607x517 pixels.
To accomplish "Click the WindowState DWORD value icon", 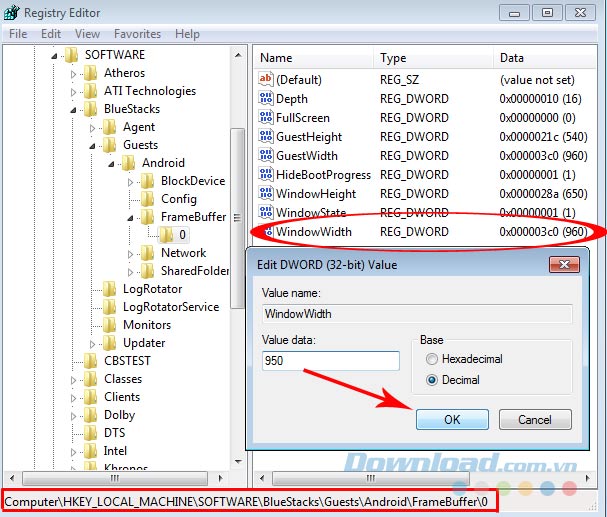I will click(x=266, y=212).
